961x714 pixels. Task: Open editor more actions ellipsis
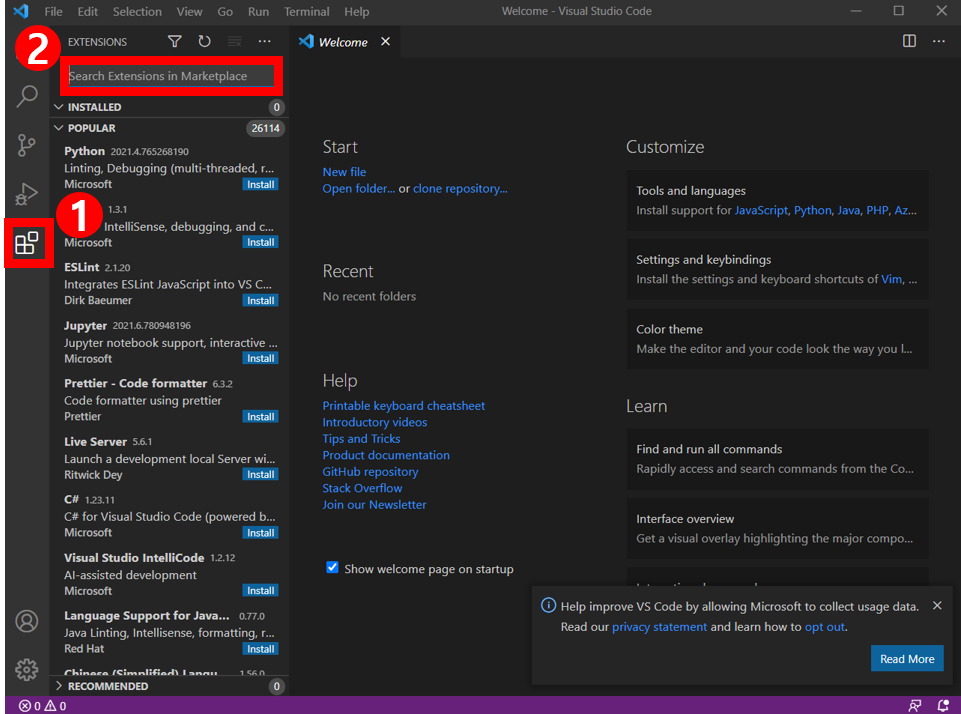(939, 41)
